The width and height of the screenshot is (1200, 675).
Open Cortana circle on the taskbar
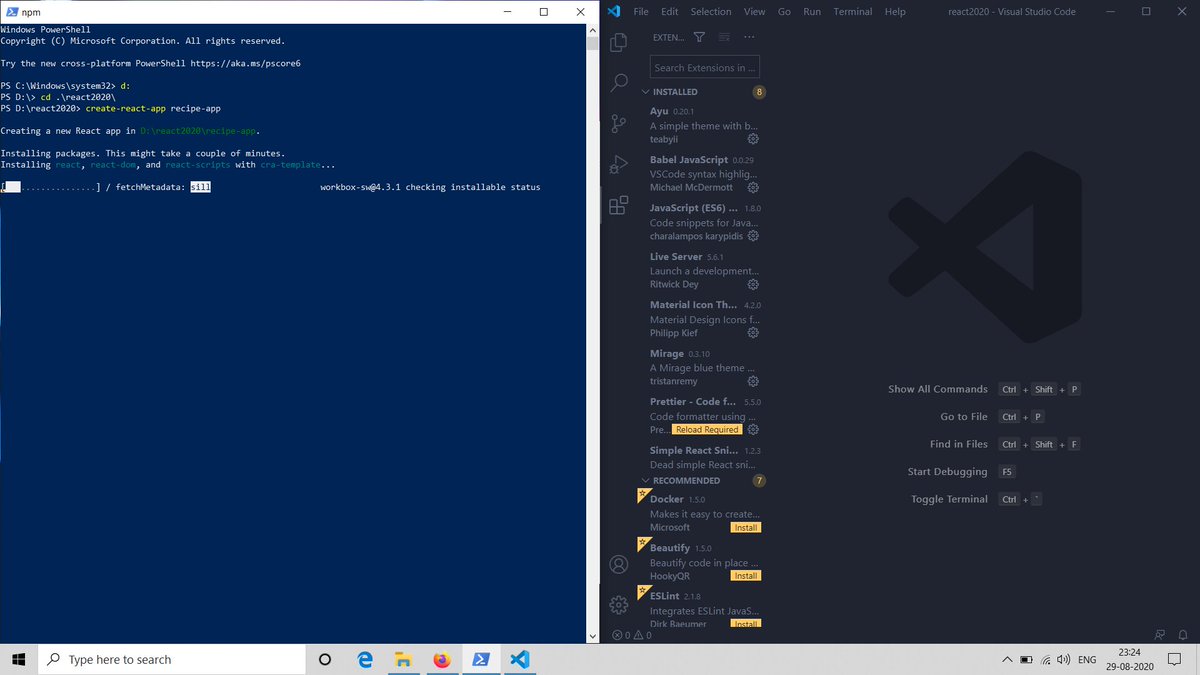325,660
